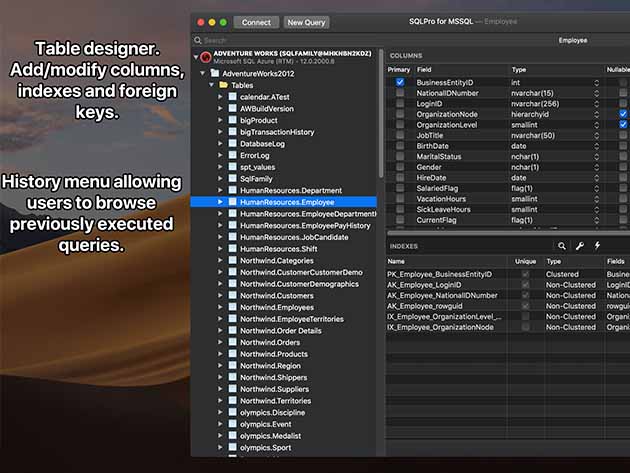Check the Primary checkbox for LoginID

(400, 103)
